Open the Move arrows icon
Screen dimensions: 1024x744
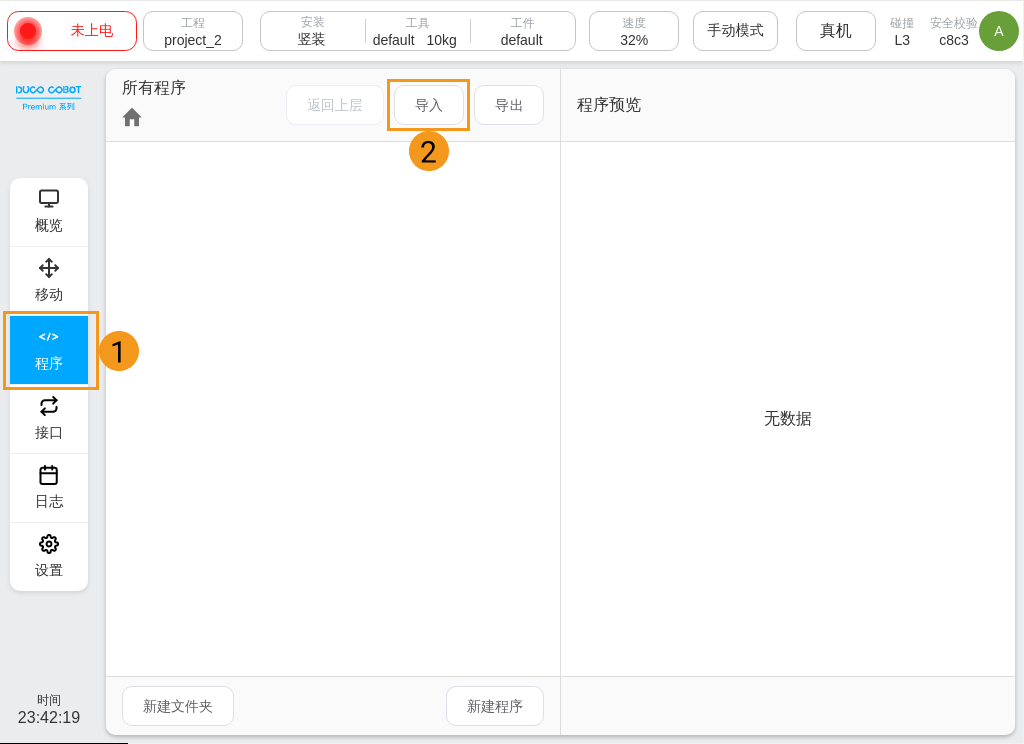click(49, 267)
